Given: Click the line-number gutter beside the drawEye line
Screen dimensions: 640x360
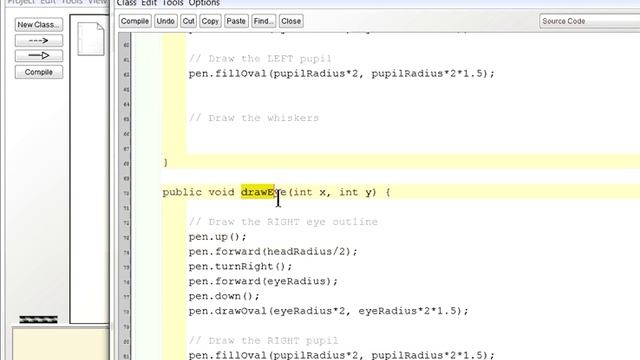Looking at the screenshot, I should click(x=125, y=193).
